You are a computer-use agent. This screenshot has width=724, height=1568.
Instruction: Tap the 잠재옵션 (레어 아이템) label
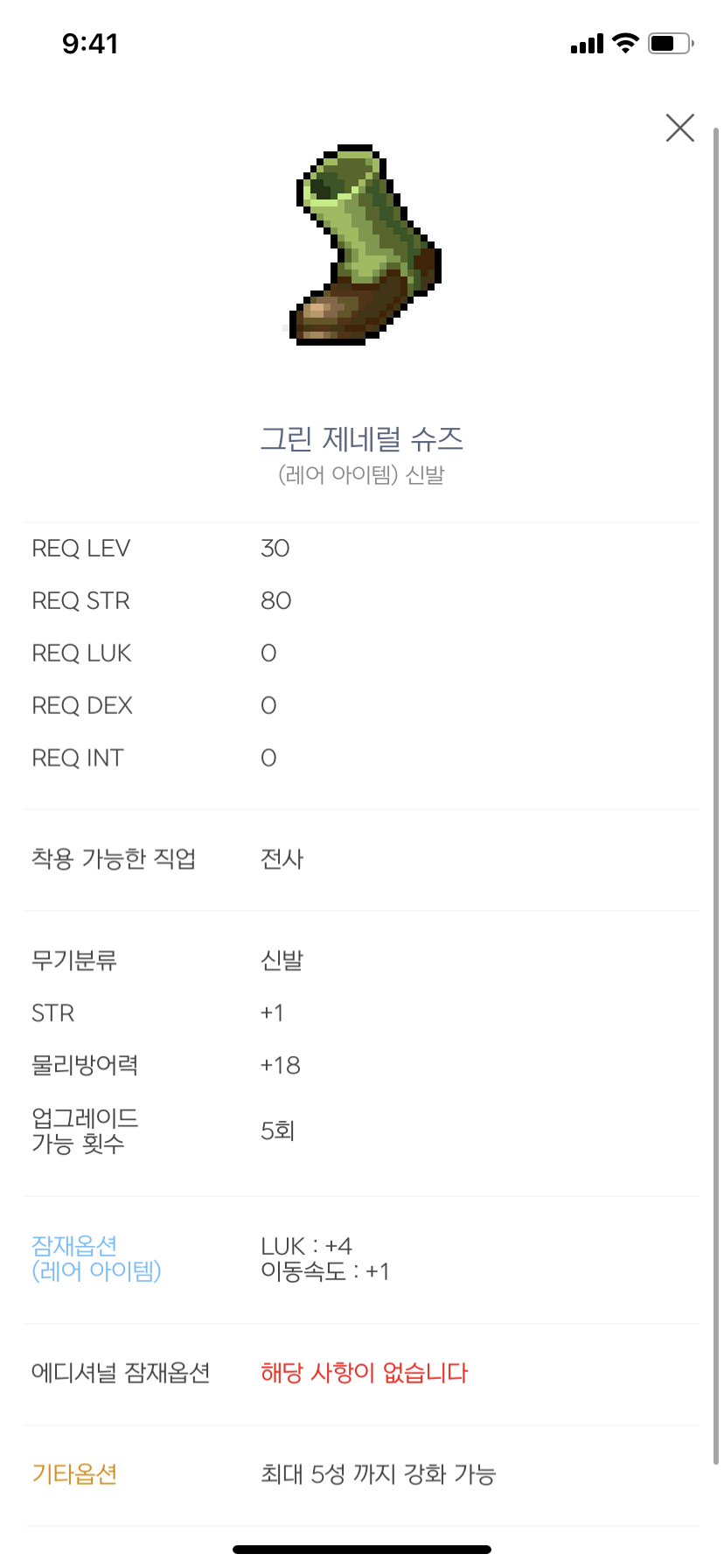[96, 1258]
